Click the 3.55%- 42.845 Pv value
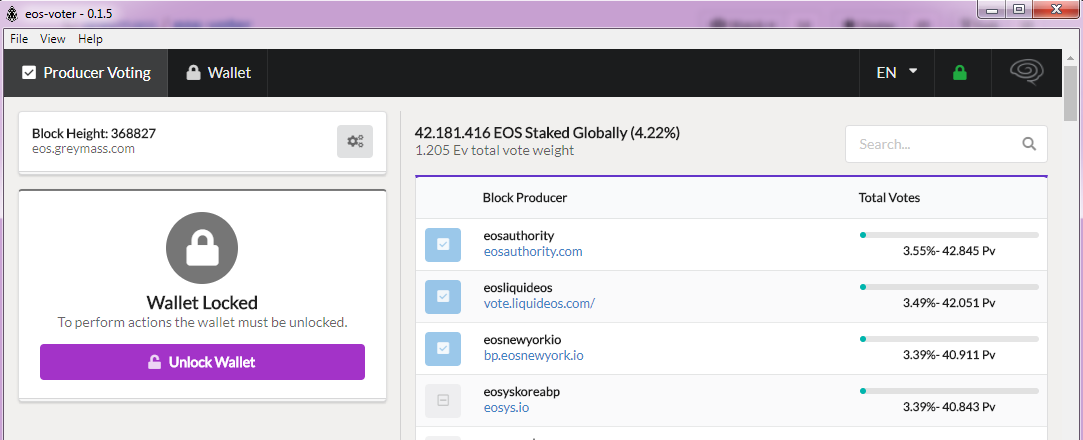 pyautogui.click(x=949, y=251)
